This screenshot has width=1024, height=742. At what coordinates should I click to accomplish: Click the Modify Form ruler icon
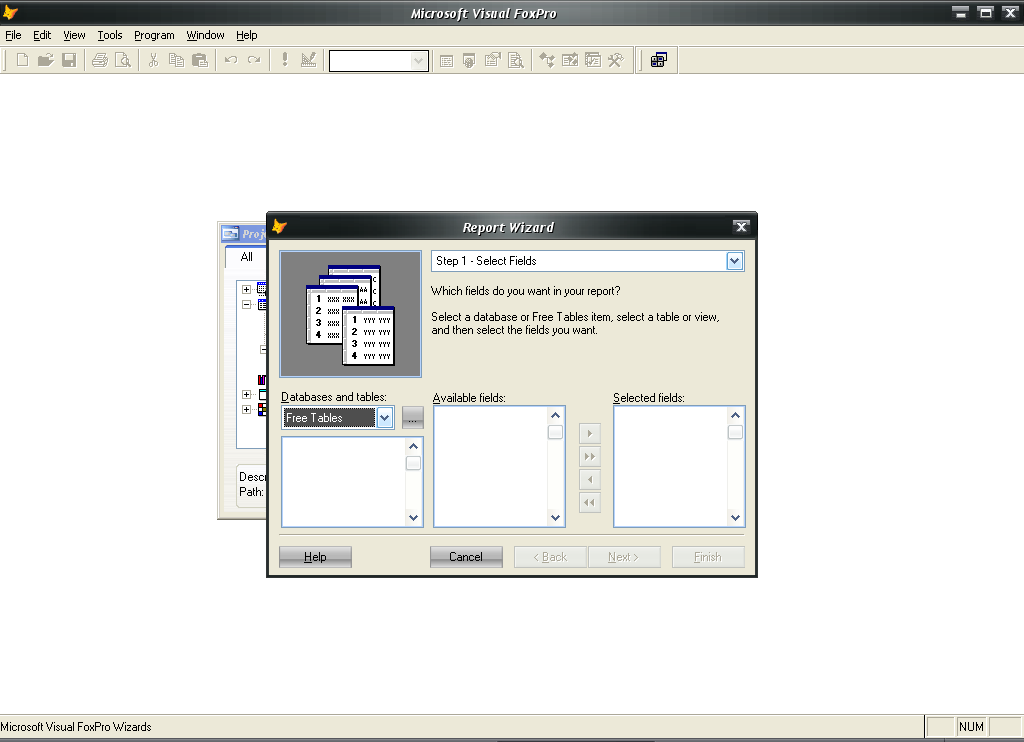[308, 61]
